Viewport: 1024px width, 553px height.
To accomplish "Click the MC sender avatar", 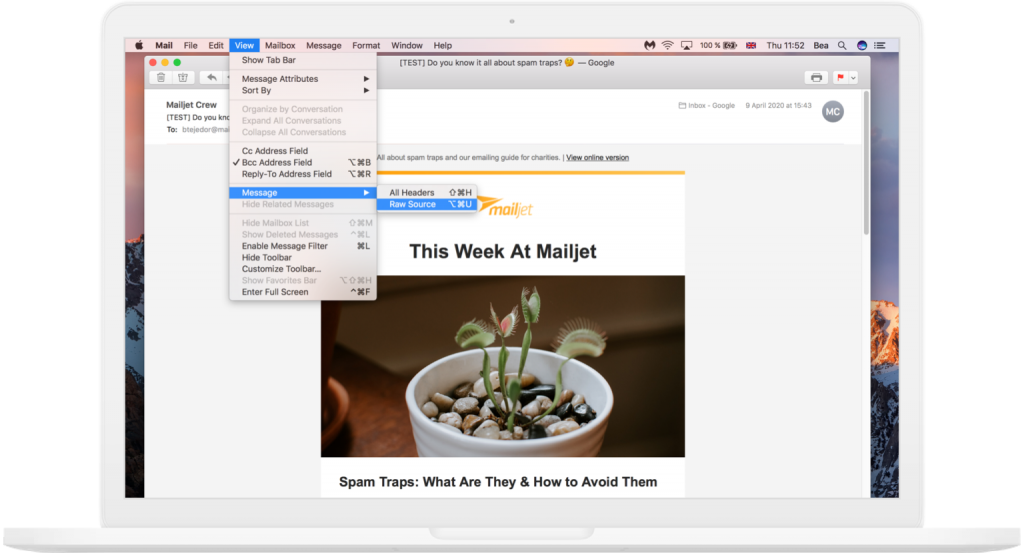I will coord(832,111).
